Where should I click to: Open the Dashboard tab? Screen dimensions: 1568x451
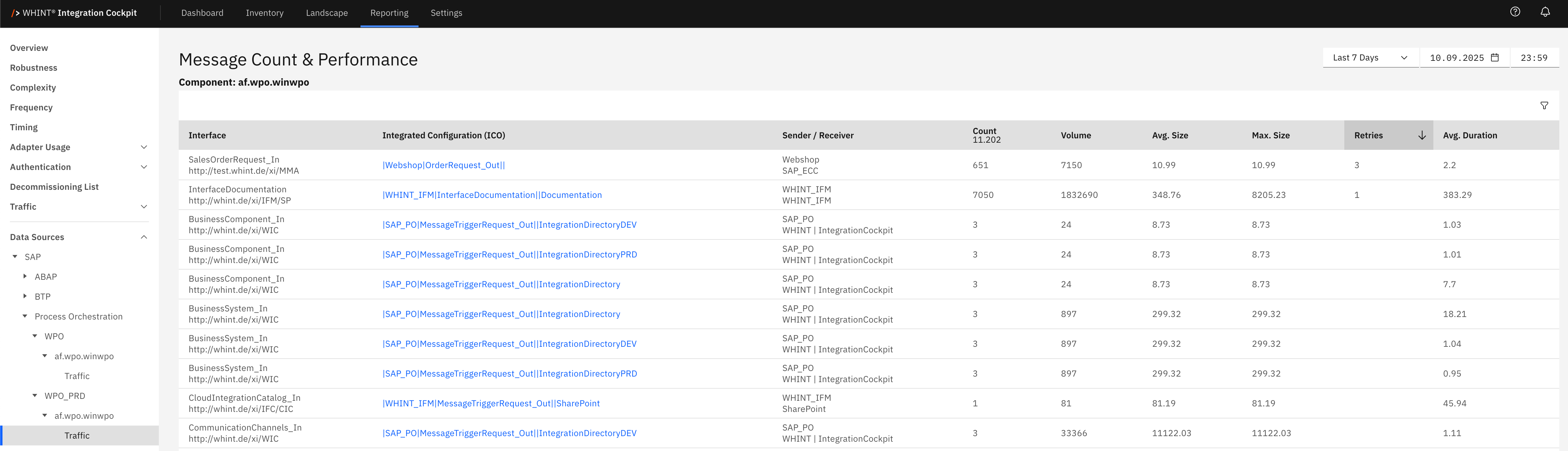(x=202, y=13)
